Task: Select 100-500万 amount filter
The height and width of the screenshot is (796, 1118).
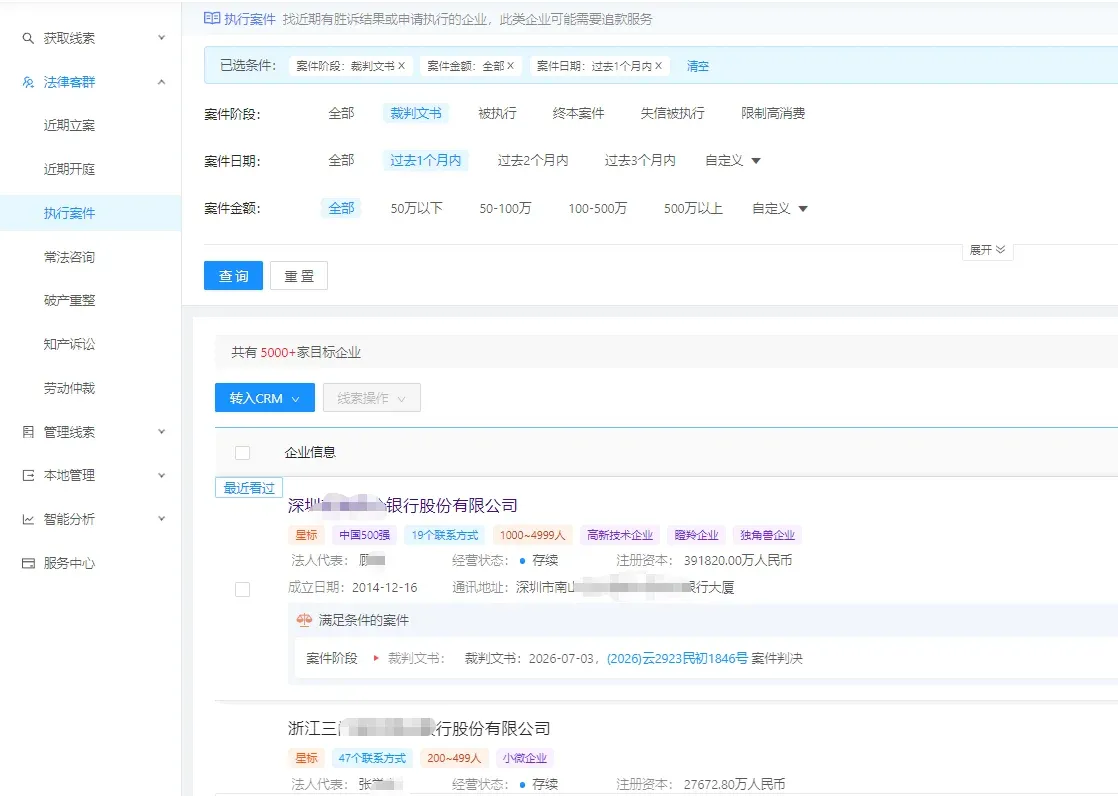Action: (x=598, y=208)
